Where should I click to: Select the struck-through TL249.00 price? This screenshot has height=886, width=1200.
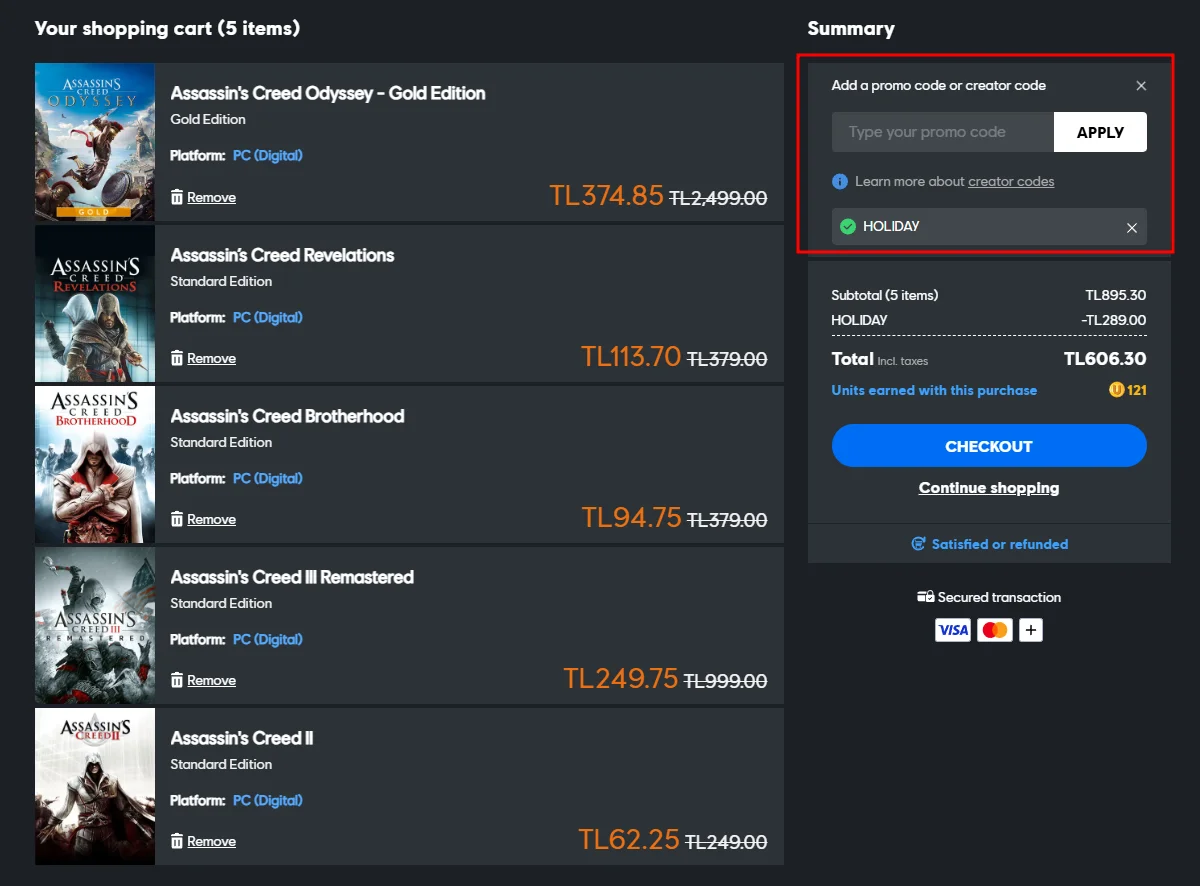726,843
